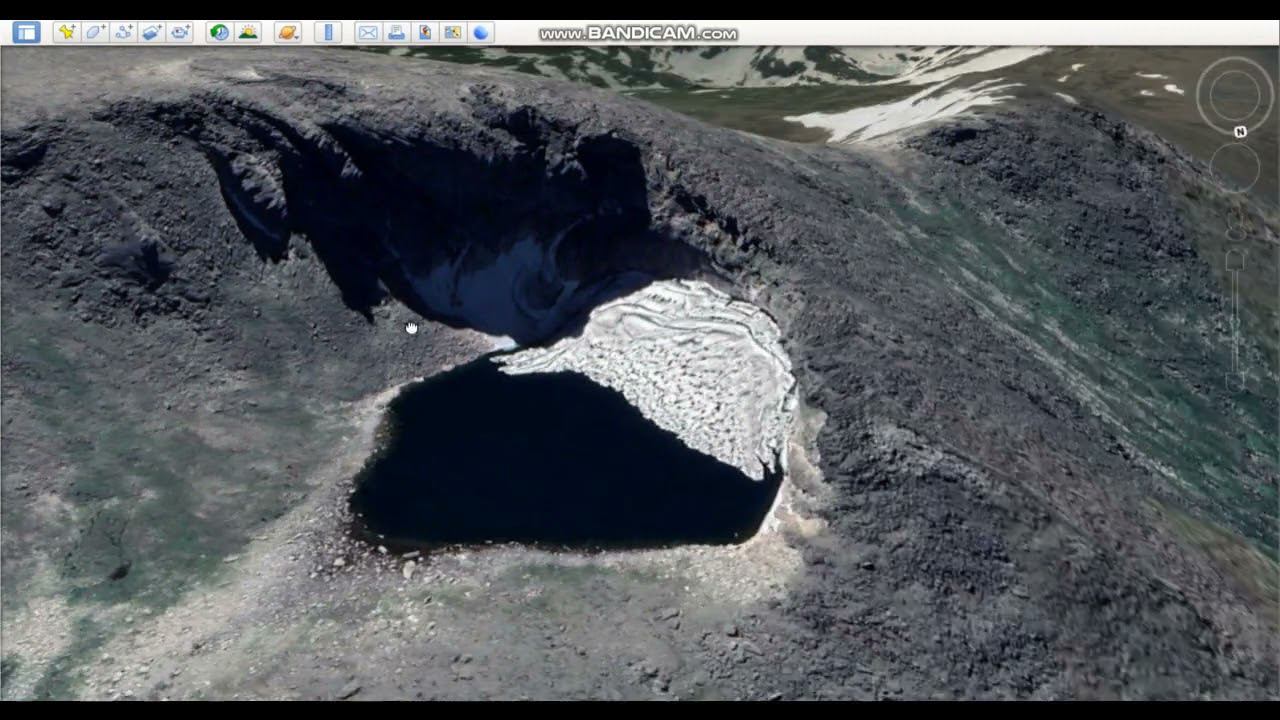View this location in Google Maps
This screenshot has width=1280, height=720.
click(x=453, y=32)
